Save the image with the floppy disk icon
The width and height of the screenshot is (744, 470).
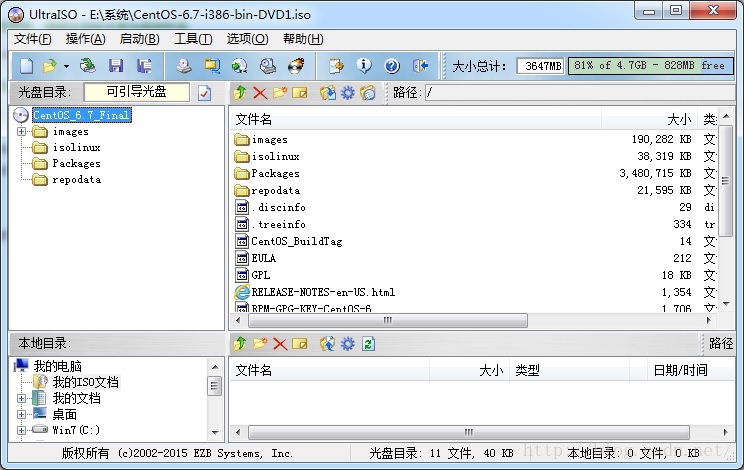[x=116, y=66]
